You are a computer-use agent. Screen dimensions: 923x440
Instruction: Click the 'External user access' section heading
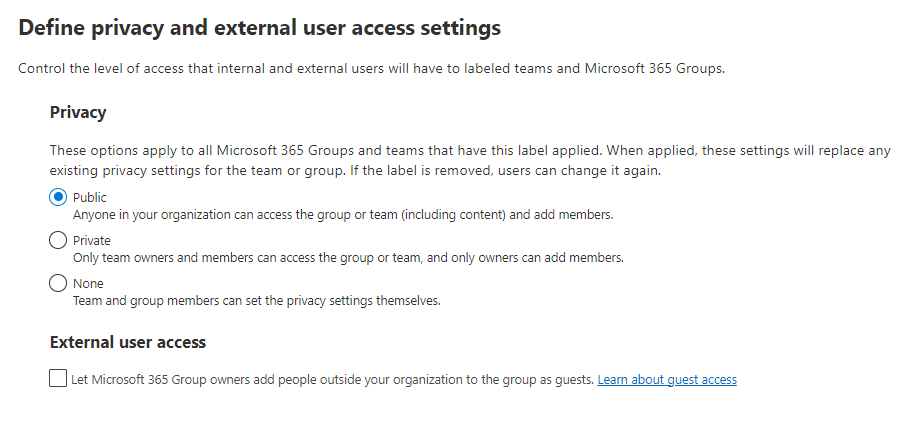[x=128, y=342]
